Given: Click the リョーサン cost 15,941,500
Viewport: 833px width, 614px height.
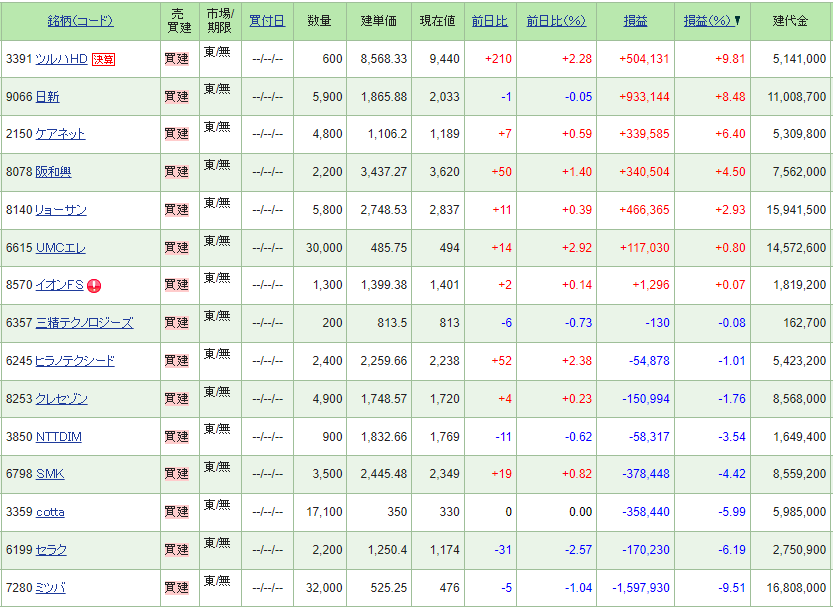Looking at the screenshot, I should 796,210.
